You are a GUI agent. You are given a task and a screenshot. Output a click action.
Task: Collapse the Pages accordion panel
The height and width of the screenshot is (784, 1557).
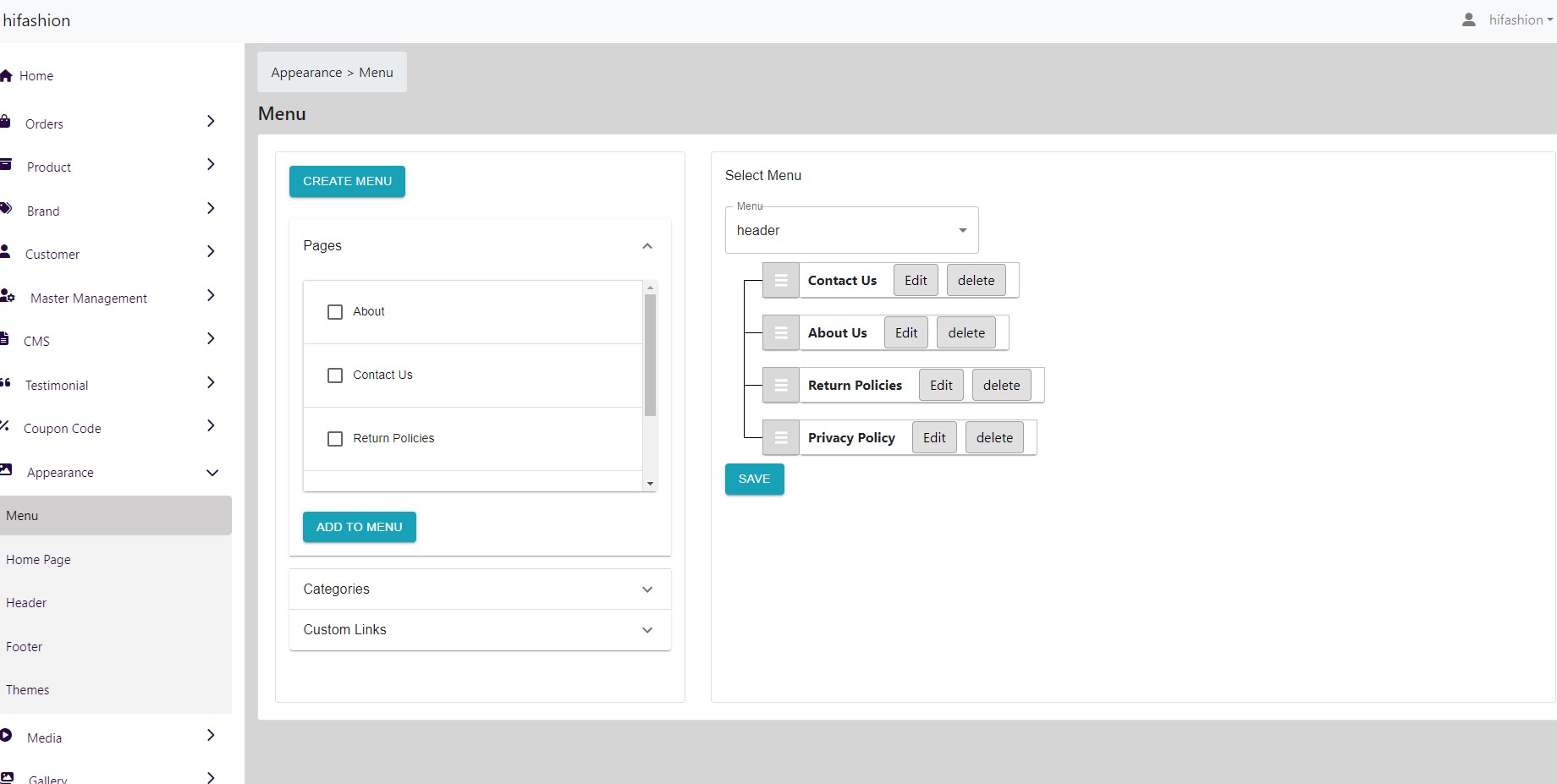(x=647, y=246)
